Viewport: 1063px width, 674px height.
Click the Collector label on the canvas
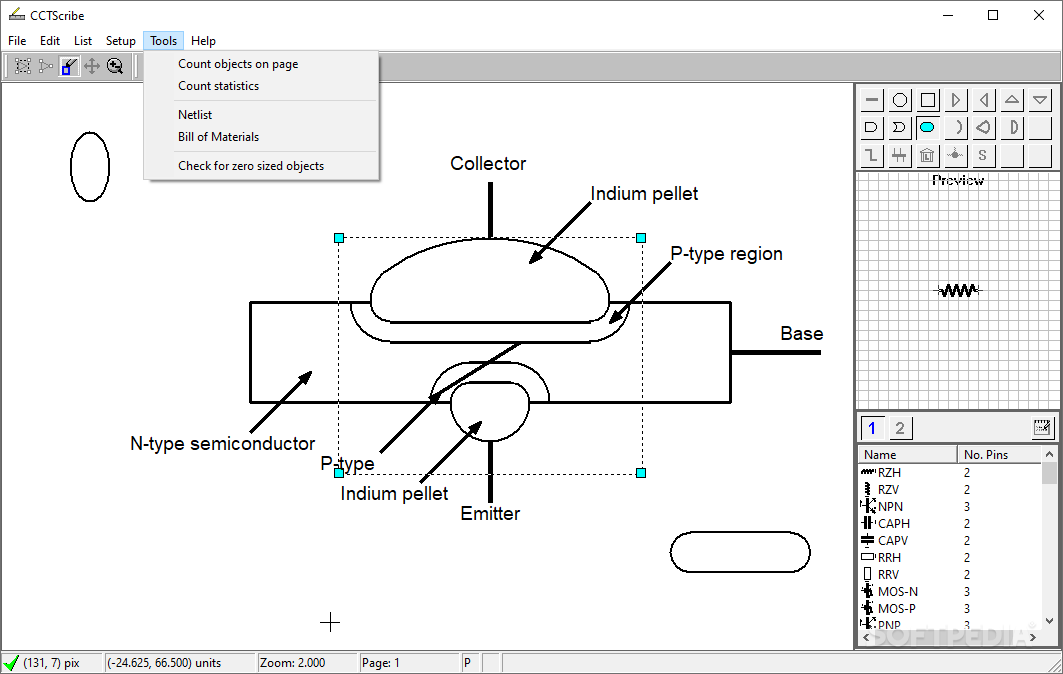pos(488,163)
